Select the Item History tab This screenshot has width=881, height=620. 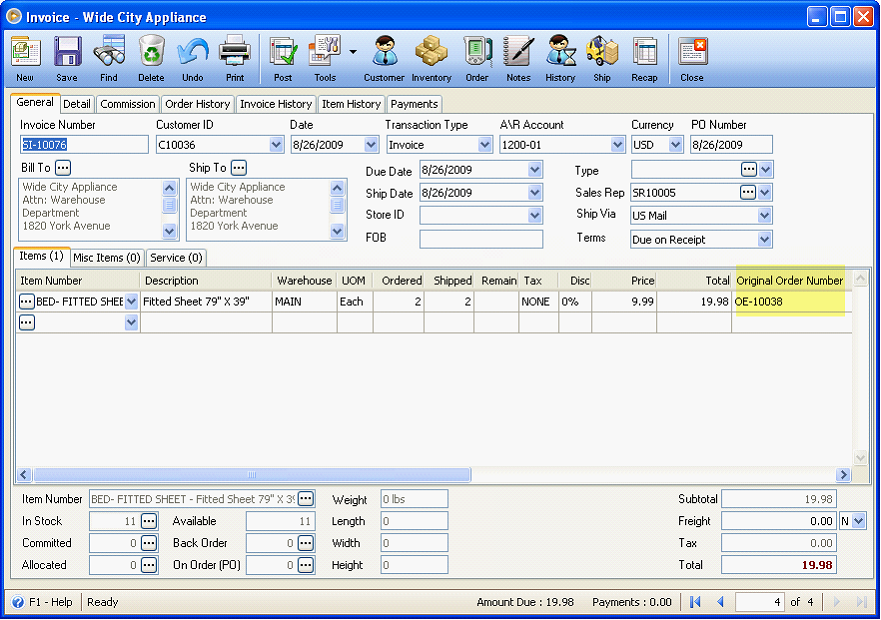[x=351, y=104]
